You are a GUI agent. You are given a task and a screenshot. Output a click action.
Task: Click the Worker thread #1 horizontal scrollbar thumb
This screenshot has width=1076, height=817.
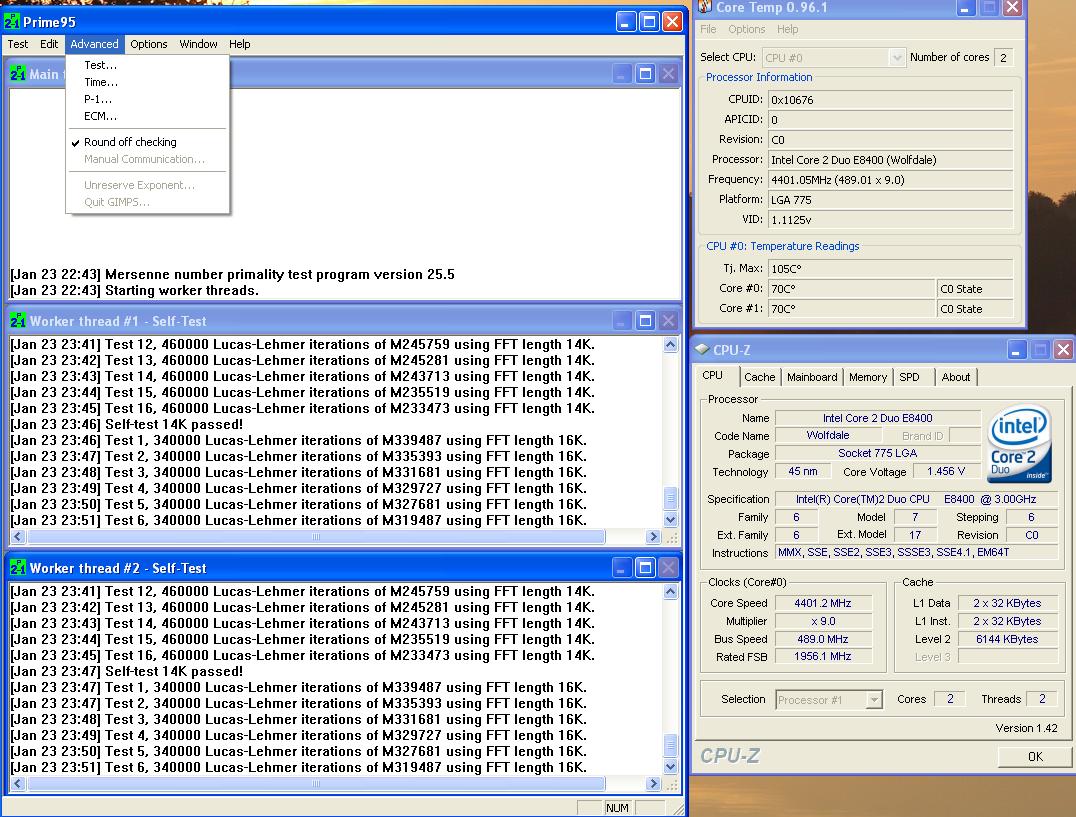point(316,536)
